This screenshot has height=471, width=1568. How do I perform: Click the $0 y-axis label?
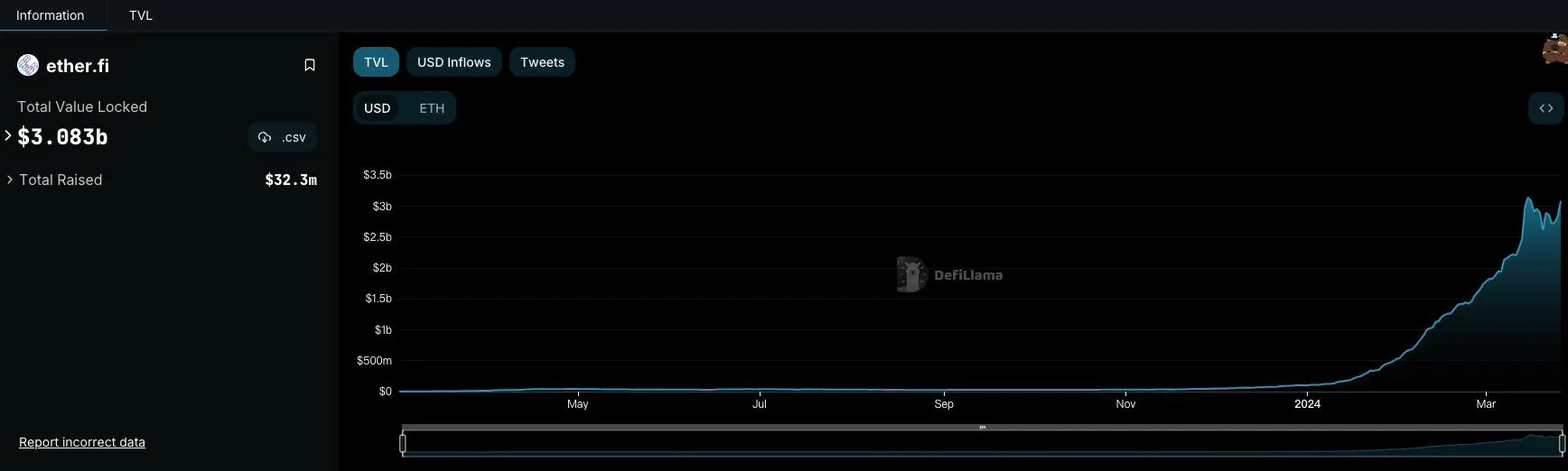pyautogui.click(x=386, y=392)
